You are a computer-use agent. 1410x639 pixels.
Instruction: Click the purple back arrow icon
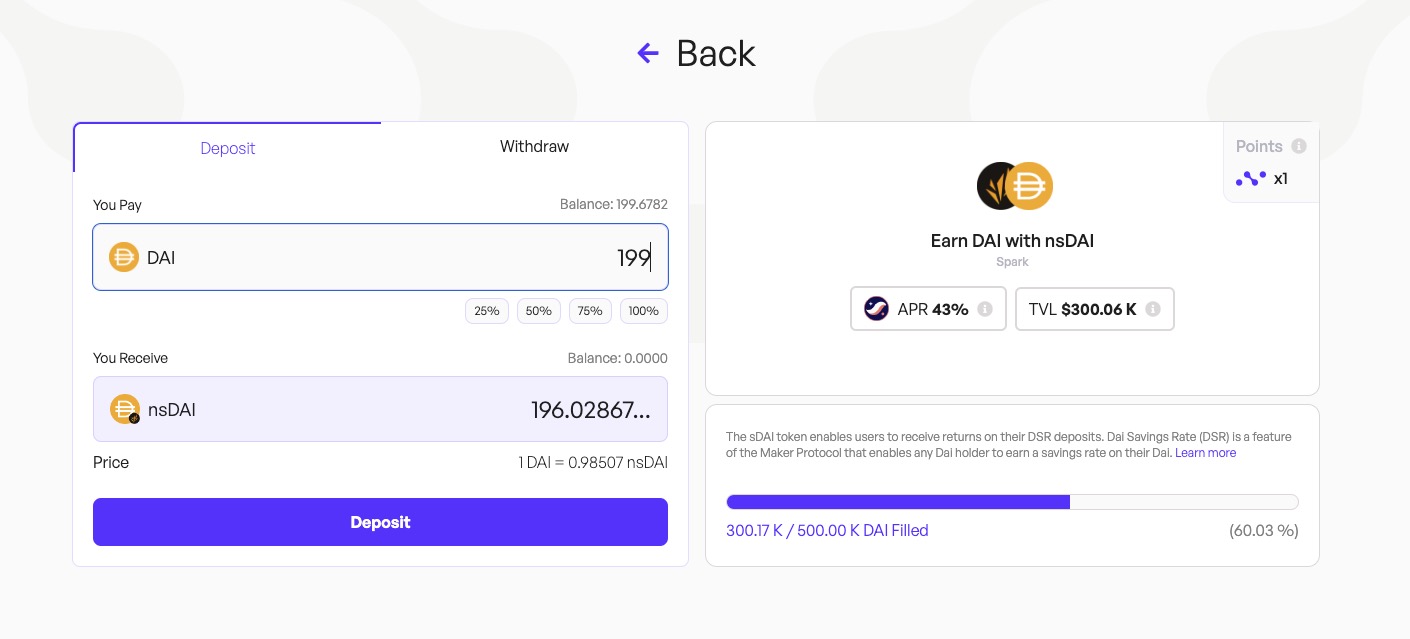pyautogui.click(x=648, y=53)
